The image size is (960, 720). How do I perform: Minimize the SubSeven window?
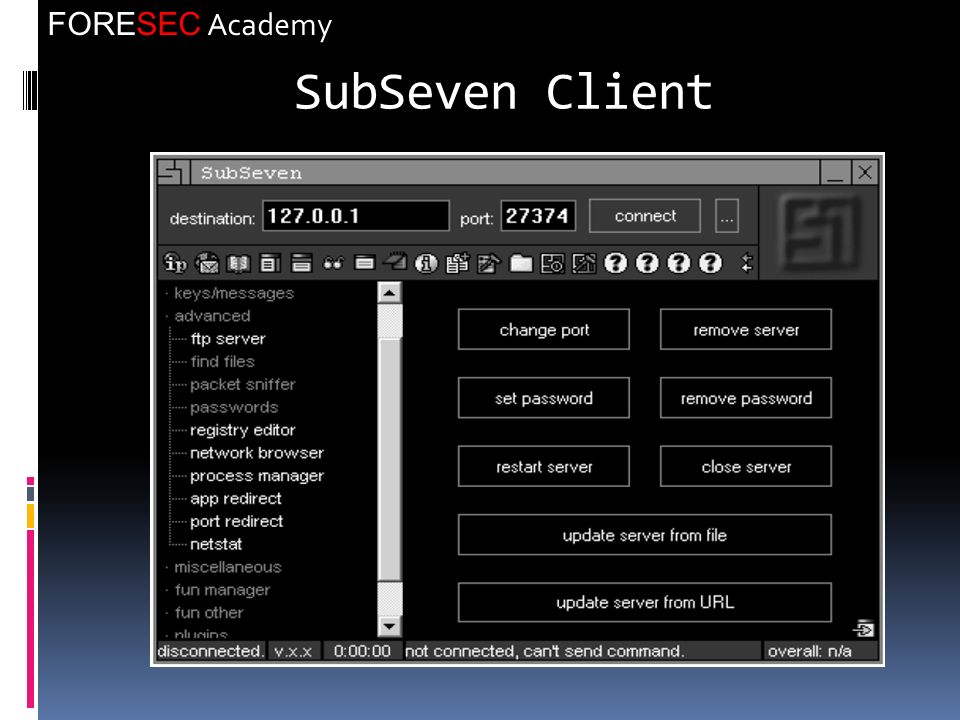(835, 172)
